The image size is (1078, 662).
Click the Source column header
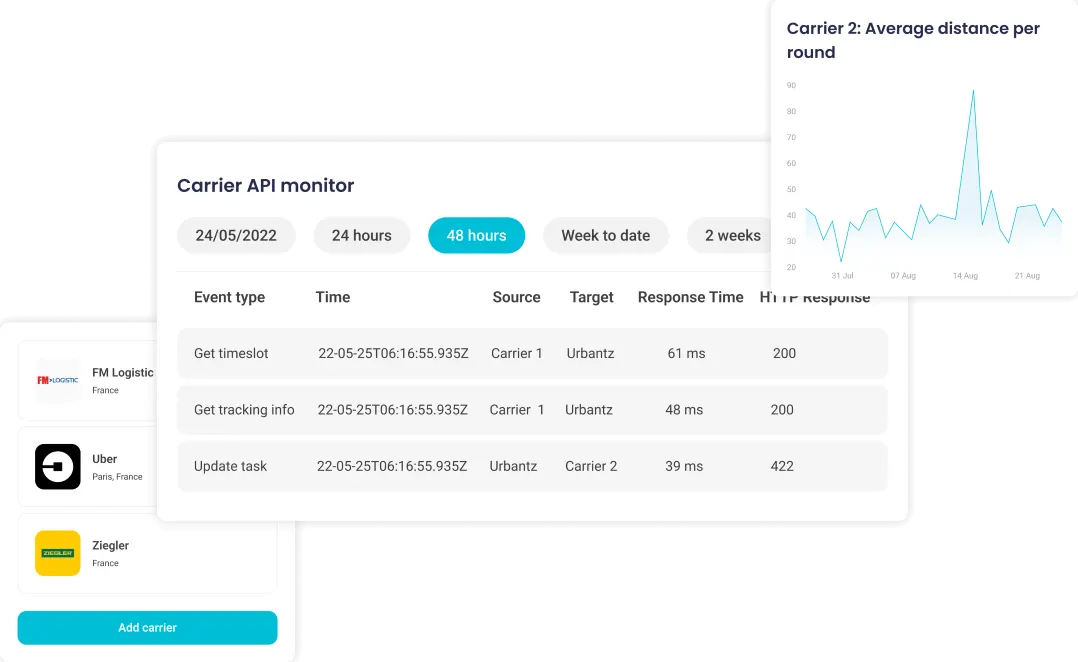(x=516, y=297)
